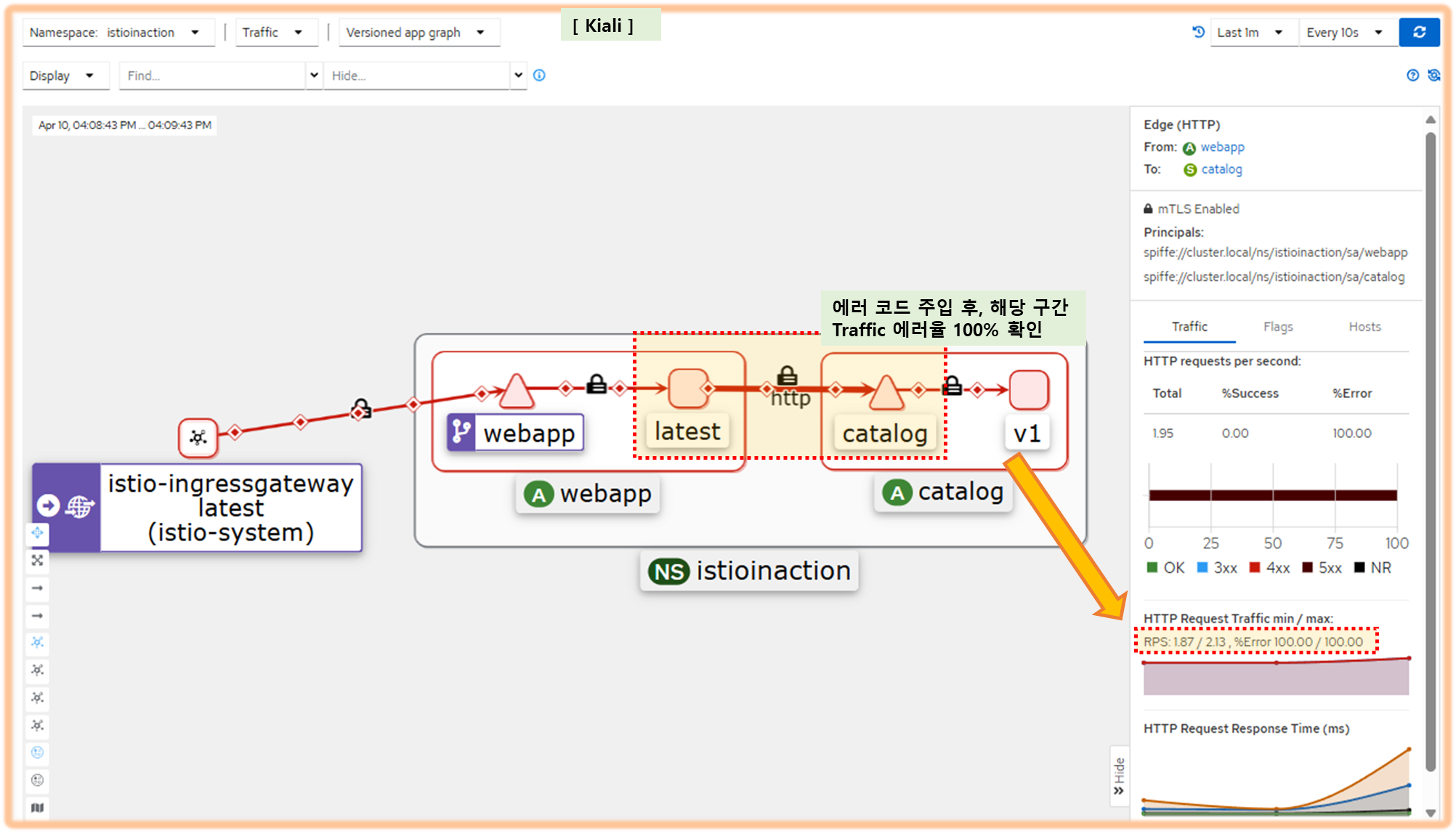Viewport: 1456px width, 833px height.
Task: Click the NS istioinaction namespace label
Action: pos(749,571)
